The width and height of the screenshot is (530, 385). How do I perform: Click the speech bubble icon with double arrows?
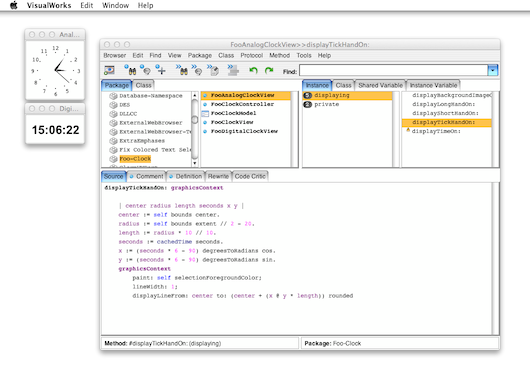tap(197, 70)
